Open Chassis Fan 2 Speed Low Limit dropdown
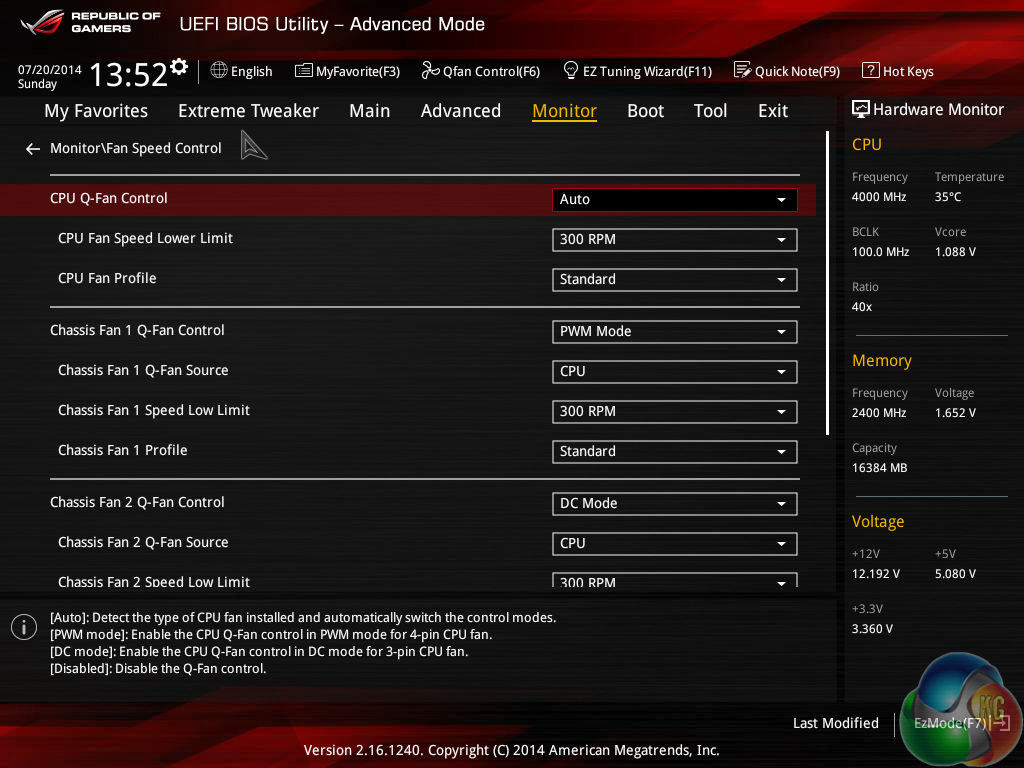 click(675, 580)
